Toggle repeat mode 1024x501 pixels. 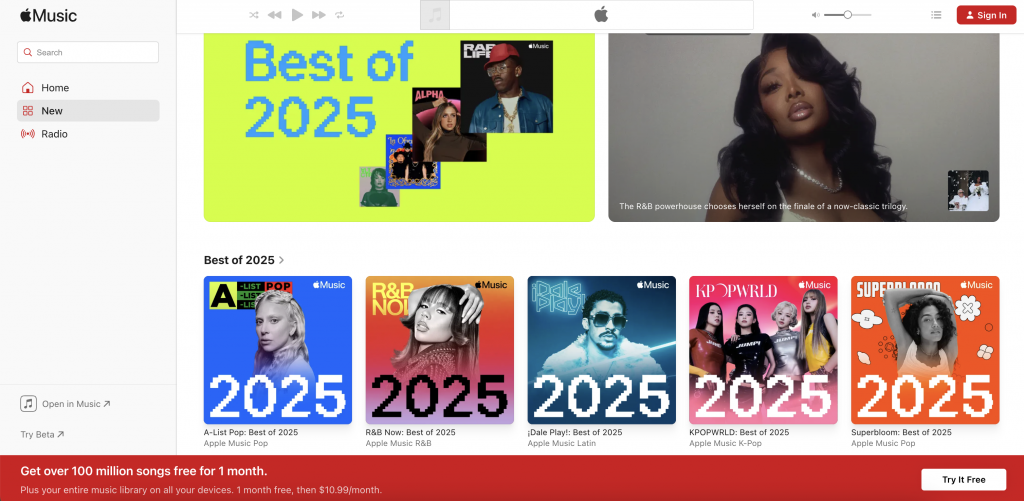pos(340,15)
